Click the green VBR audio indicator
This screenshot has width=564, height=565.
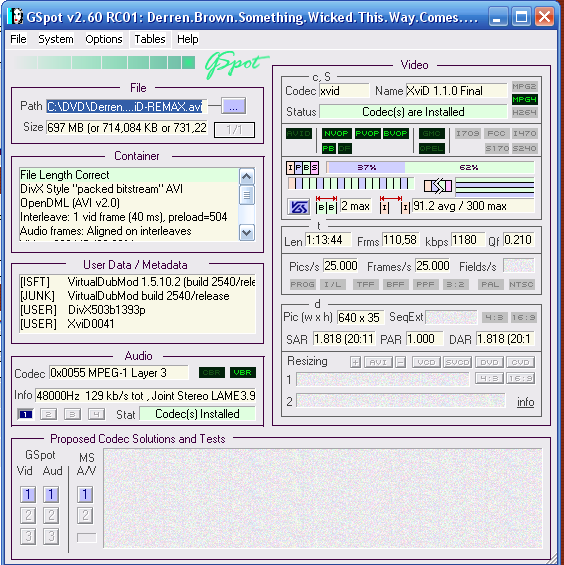coord(243,373)
